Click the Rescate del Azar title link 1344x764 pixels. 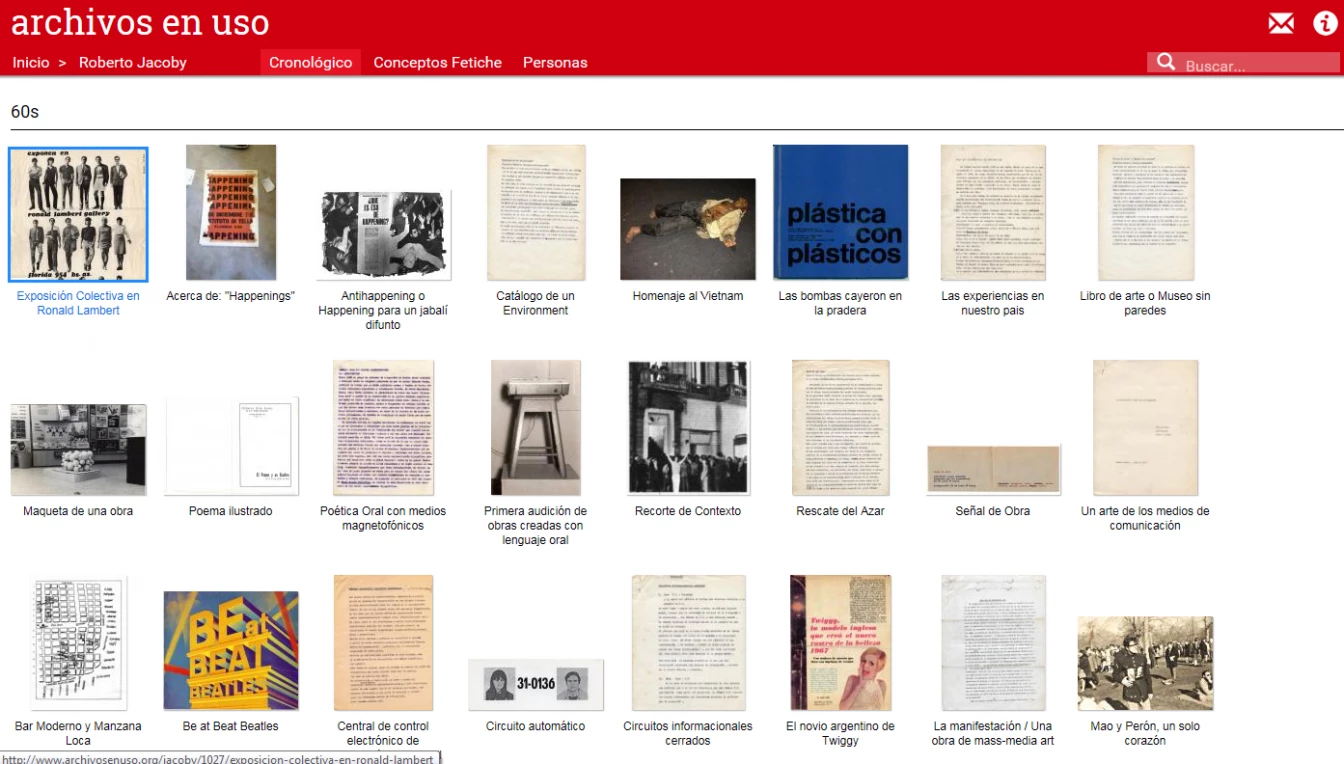coord(840,511)
